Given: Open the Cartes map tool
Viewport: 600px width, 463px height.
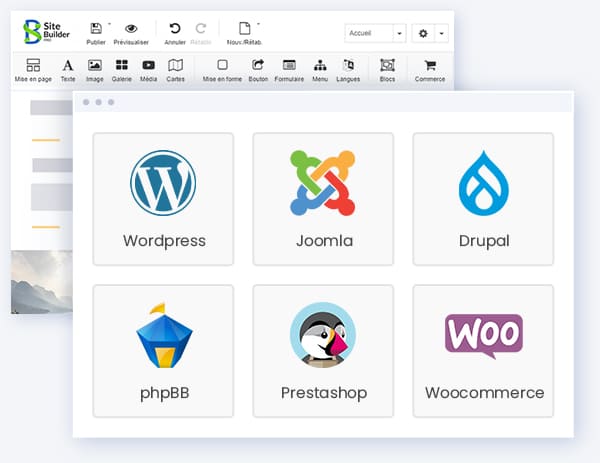Looking at the screenshot, I should [175, 66].
